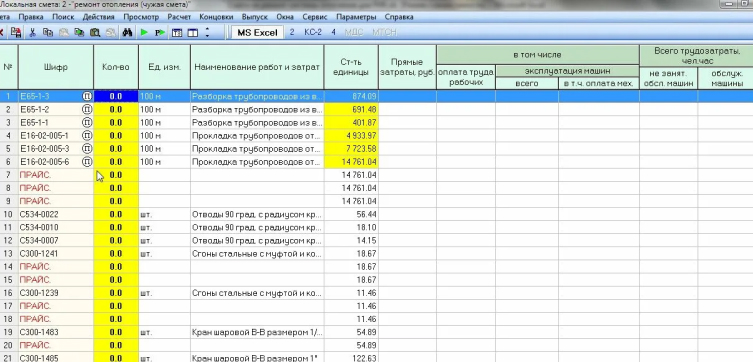Click the unit cost value 874.09

351,96
